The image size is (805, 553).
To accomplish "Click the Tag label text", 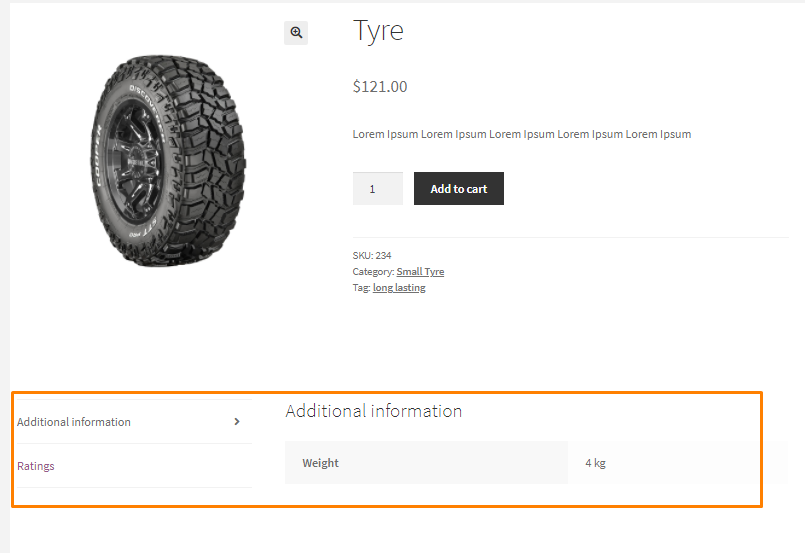I will click(x=361, y=288).
